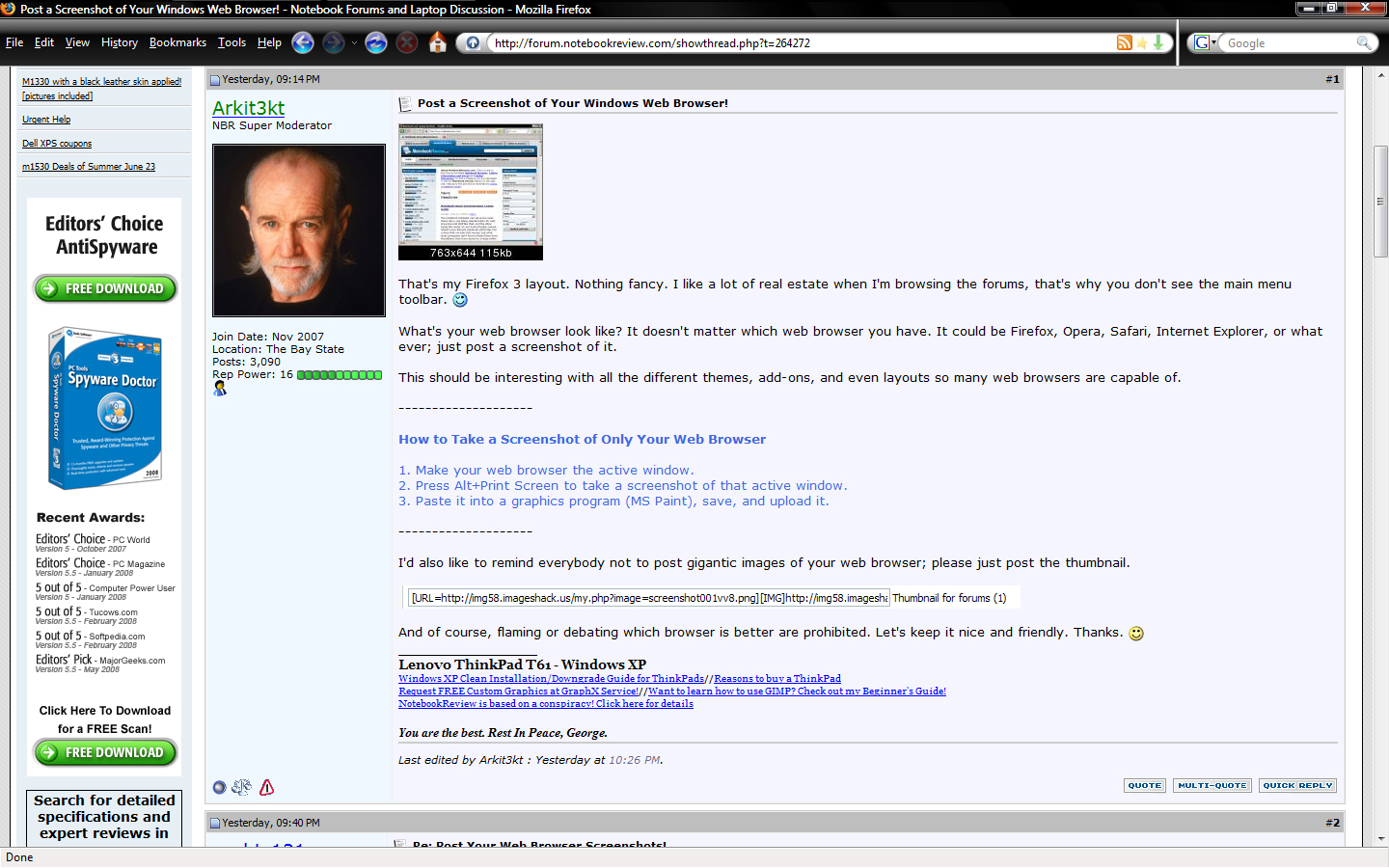Click the post icon next to thread title
This screenshot has height=868, width=1389.
pos(405,103)
